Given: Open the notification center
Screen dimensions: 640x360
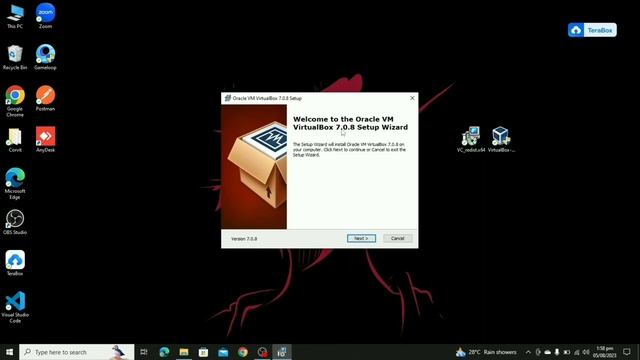Looking at the screenshot, I should (x=627, y=352).
